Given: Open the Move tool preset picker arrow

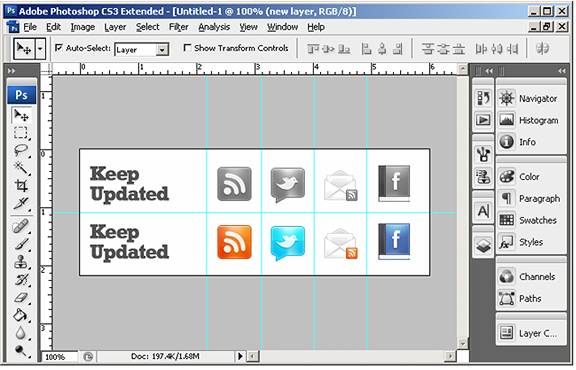Looking at the screenshot, I should tap(40, 49).
